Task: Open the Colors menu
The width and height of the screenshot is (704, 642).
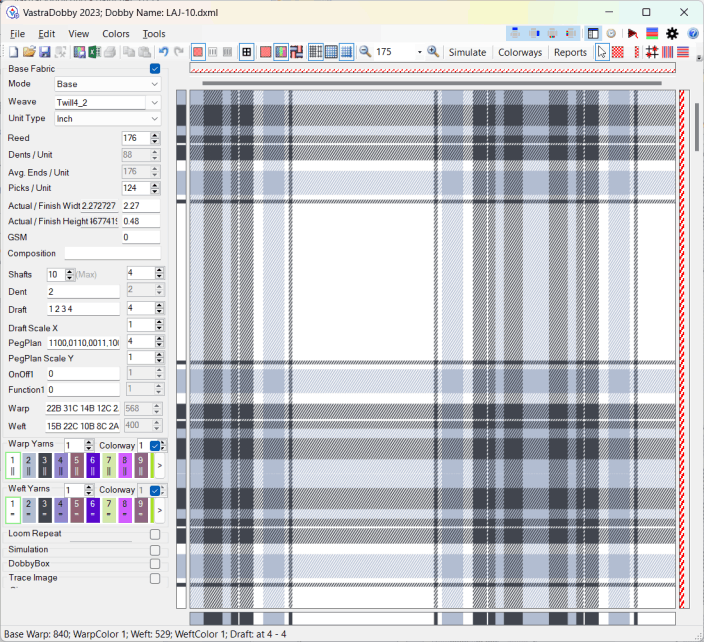Action: point(116,34)
